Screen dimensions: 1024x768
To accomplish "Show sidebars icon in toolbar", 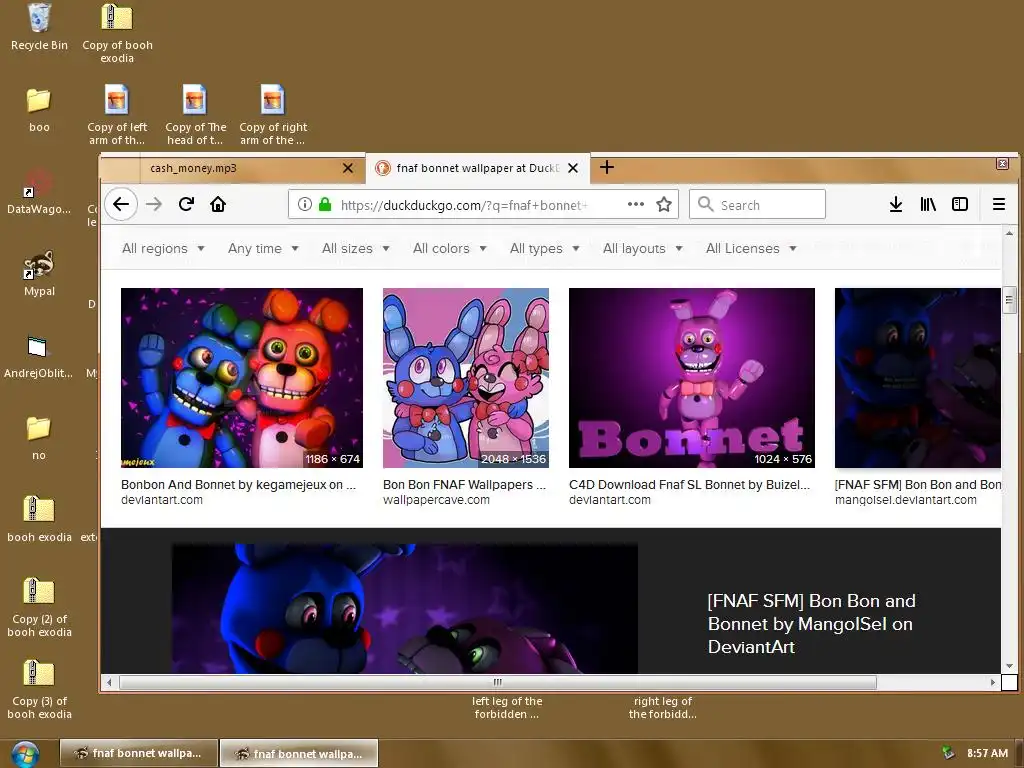I will [x=960, y=204].
